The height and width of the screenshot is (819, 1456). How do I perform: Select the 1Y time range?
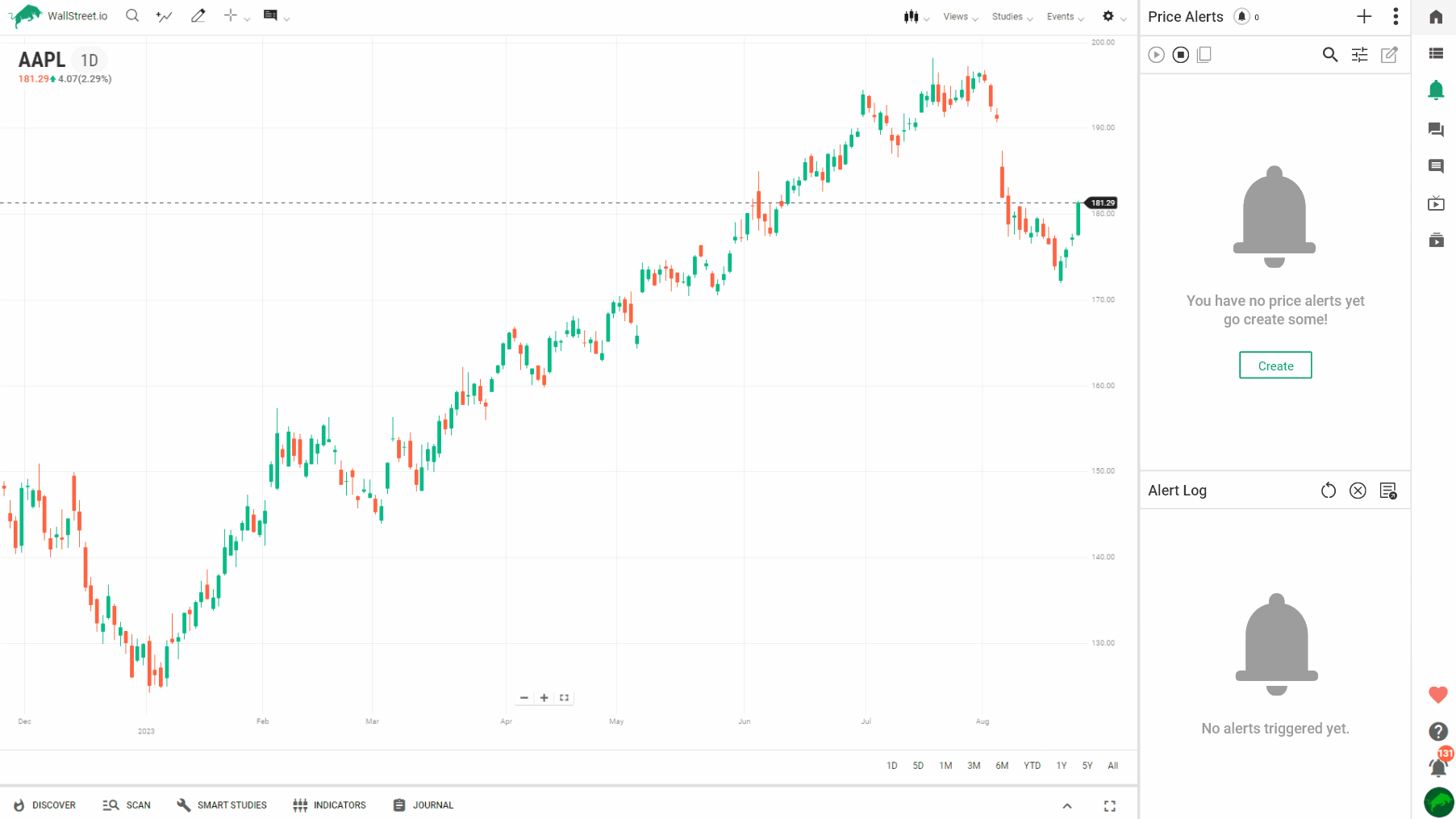coord(1062,766)
